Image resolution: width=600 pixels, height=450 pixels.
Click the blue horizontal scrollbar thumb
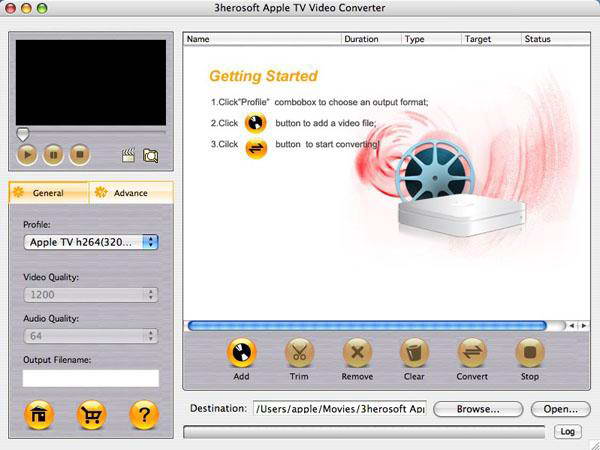click(367, 326)
